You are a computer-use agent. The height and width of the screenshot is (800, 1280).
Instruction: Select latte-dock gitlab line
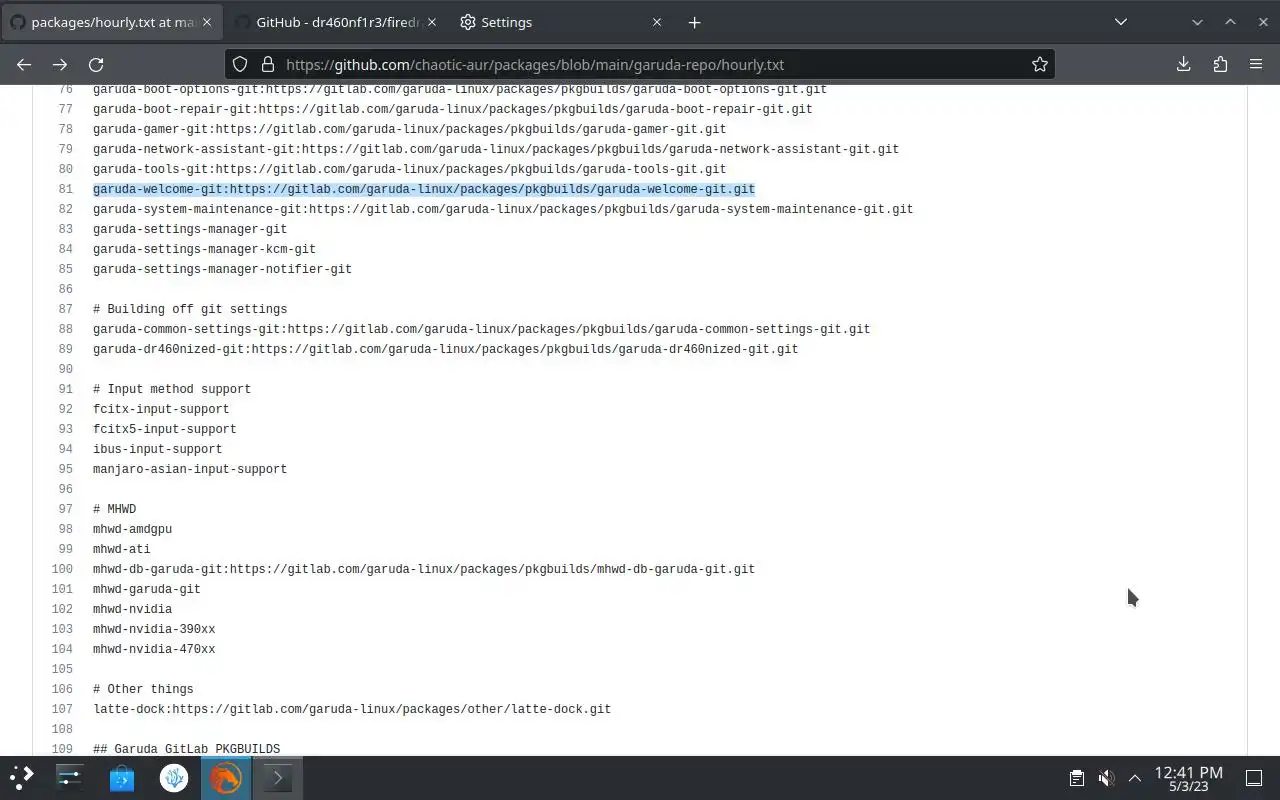click(352, 709)
